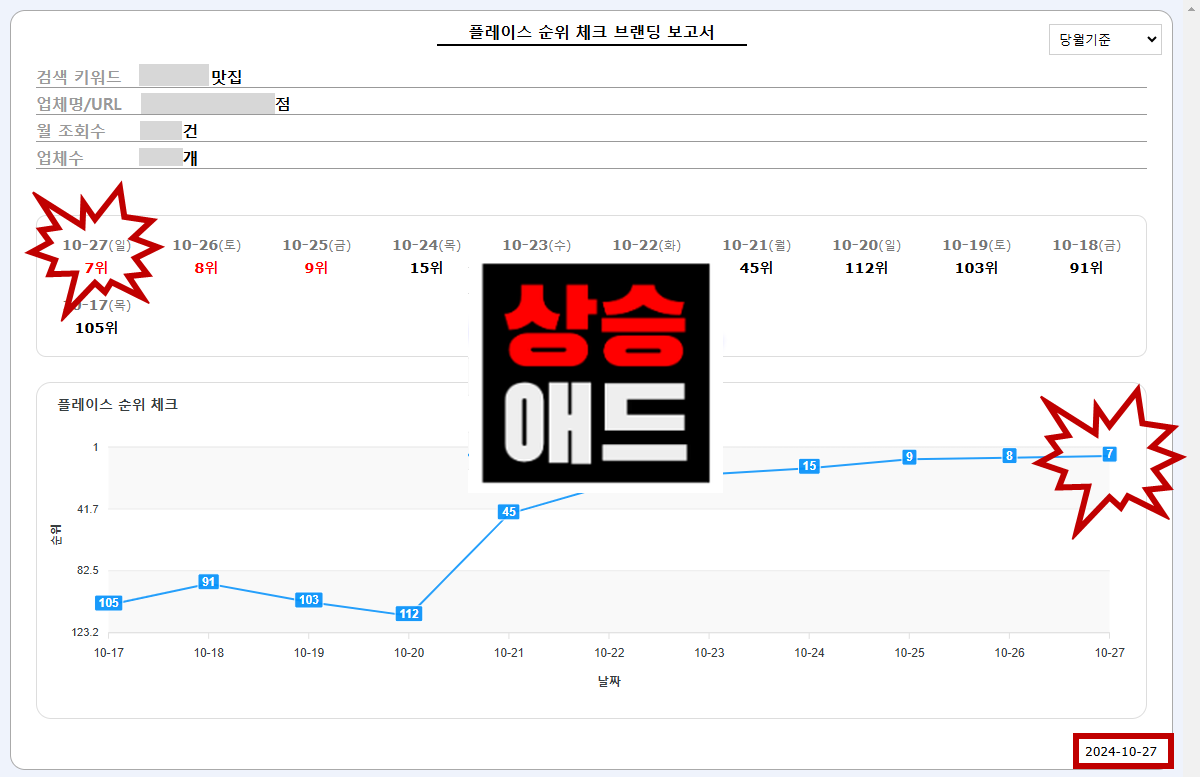Click the 10-21(월) date header
This screenshot has width=1200, height=777.
click(x=757, y=245)
